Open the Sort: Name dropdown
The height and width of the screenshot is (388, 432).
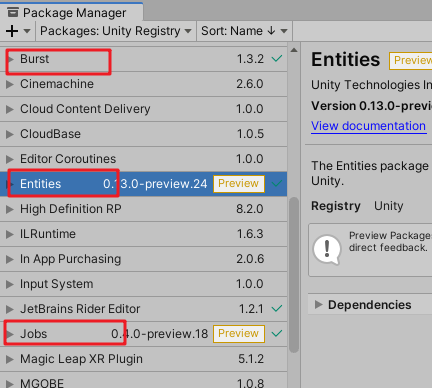click(x=244, y=31)
